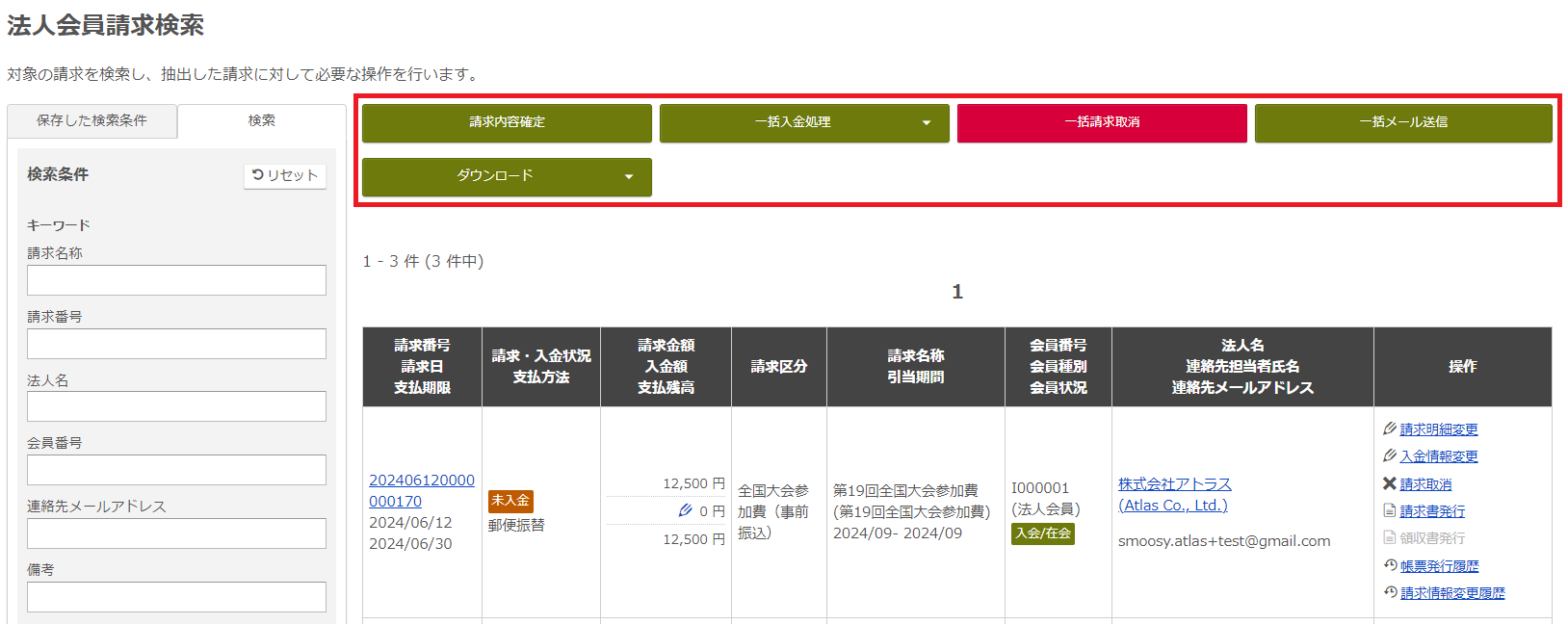Click the 連絡先メールアドレス search field
The height and width of the screenshot is (624, 1568).
tap(176, 533)
